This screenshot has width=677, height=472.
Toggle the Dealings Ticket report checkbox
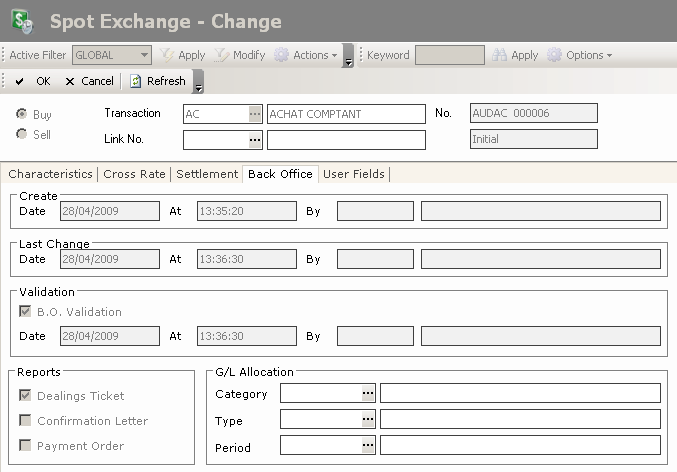[25, 396]
